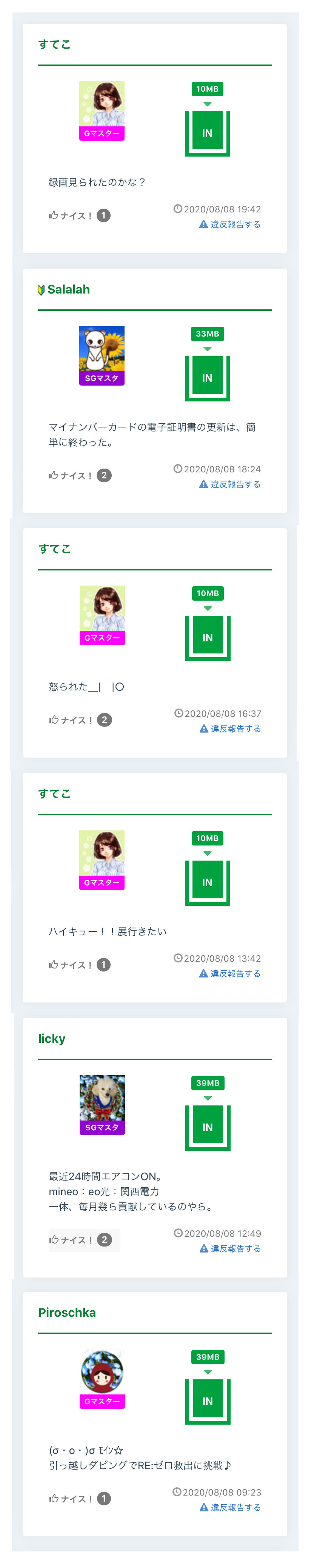This screenshot has height=1568, width=314.
Task: Click the warning icon on 16:37 post
Action: point(204,729)
